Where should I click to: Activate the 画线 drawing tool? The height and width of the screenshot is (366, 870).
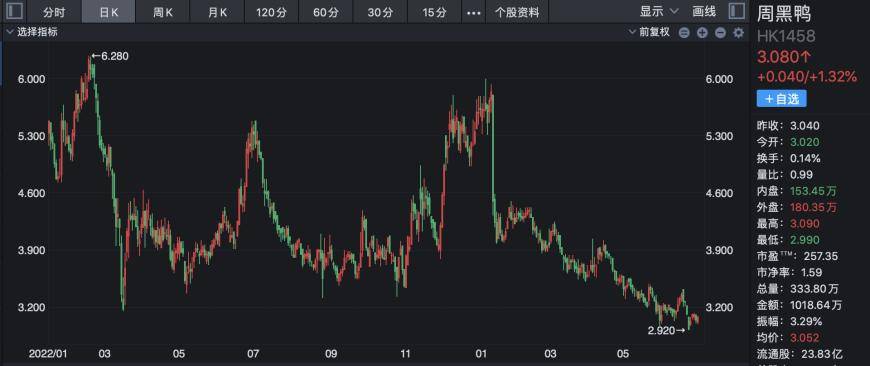[x=704, y=12]
